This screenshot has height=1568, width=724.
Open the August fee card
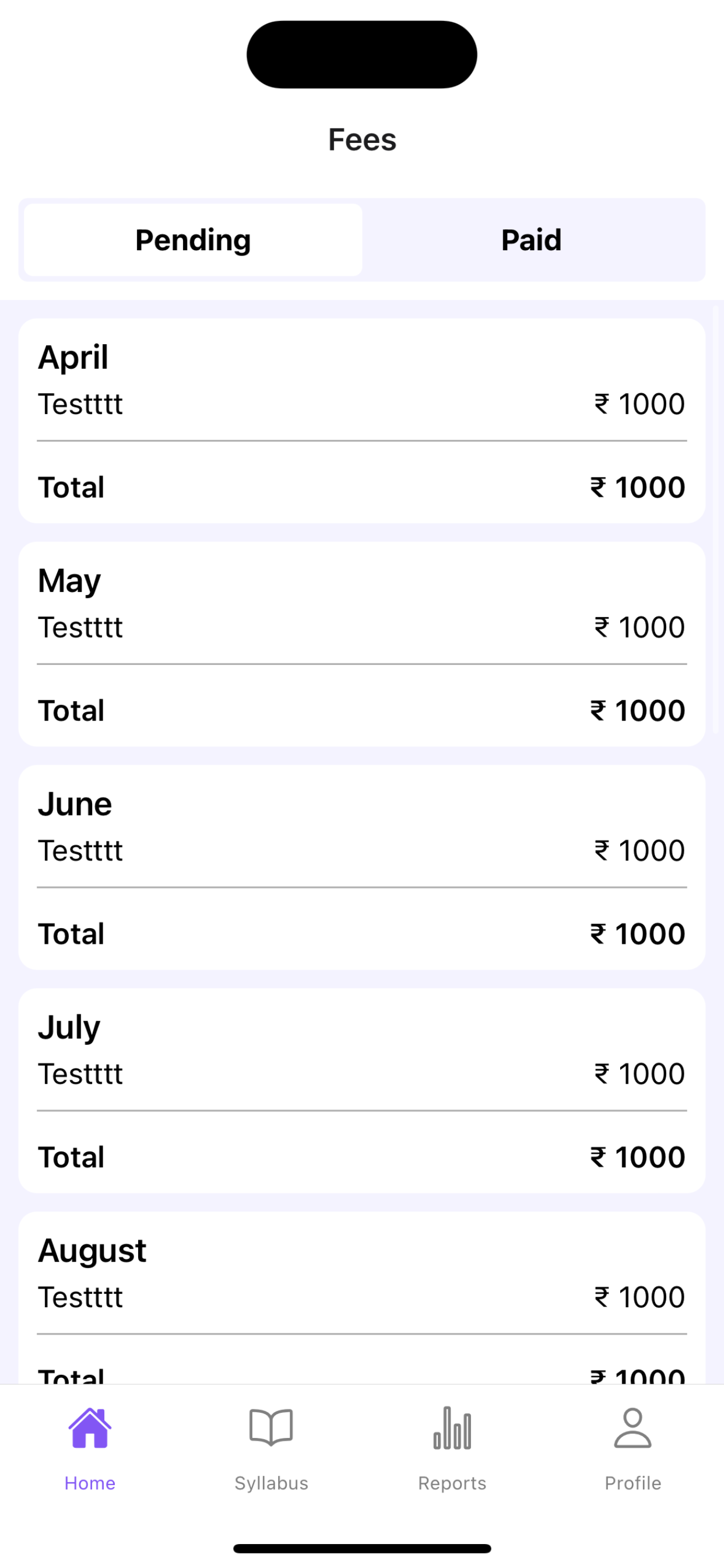click(362, 1297)
